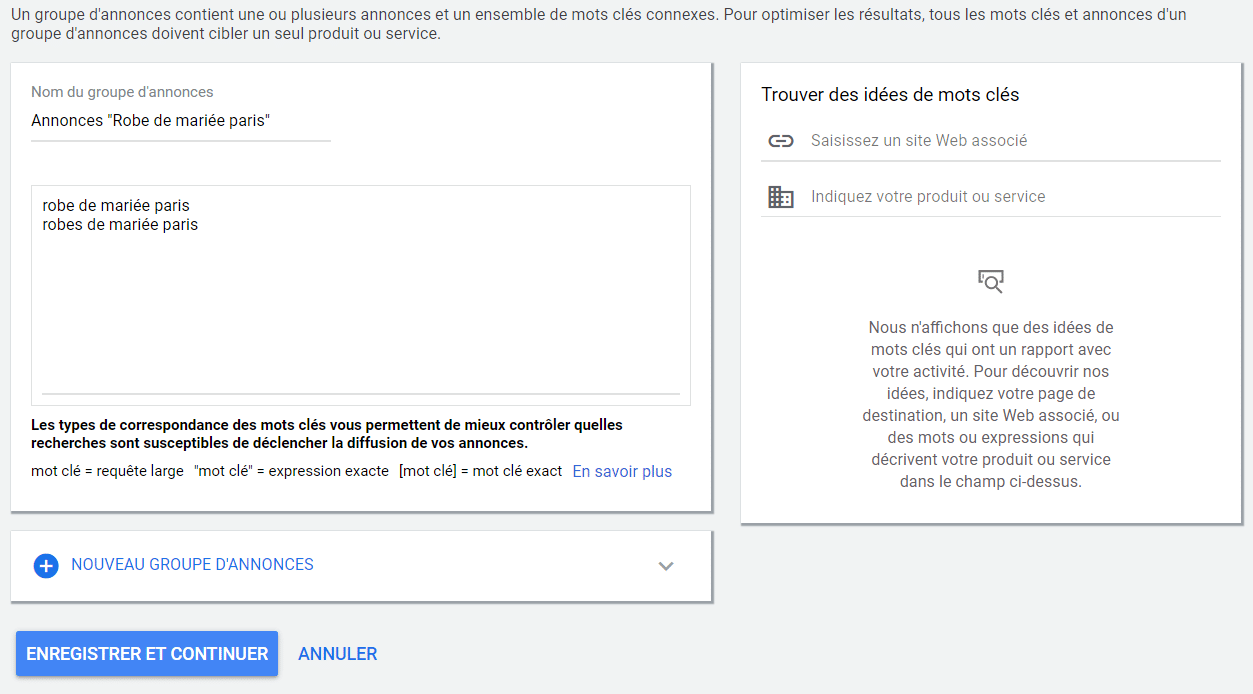The image size is (1253, 694).
Task: Click empty area of the keywords text box
Action: [x=360, y=310]
